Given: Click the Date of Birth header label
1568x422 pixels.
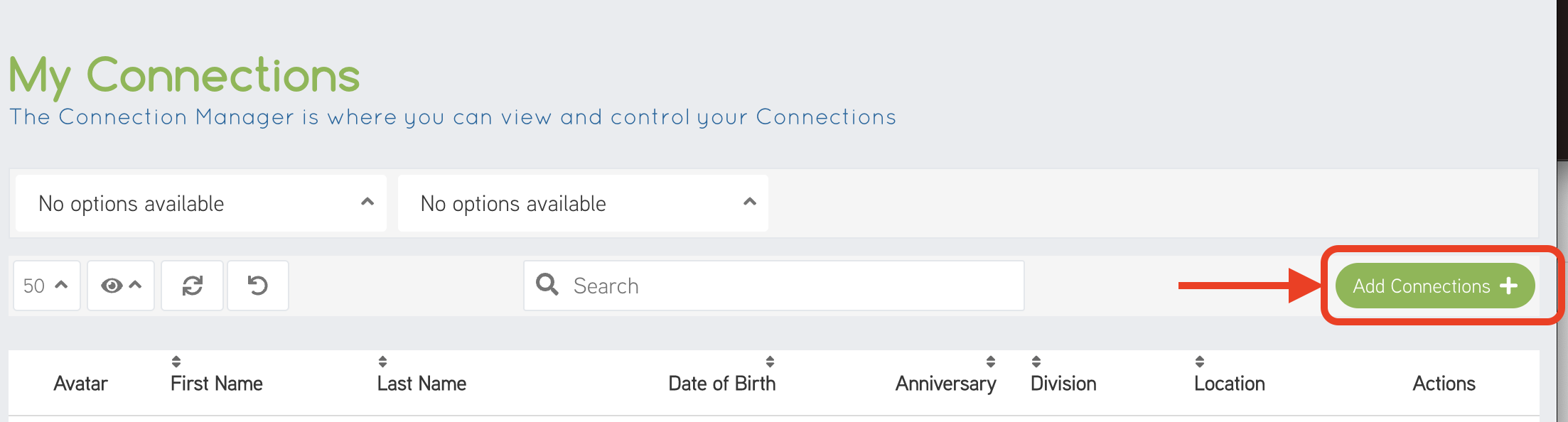Looking at the screenshot, I should pos(721,384).
